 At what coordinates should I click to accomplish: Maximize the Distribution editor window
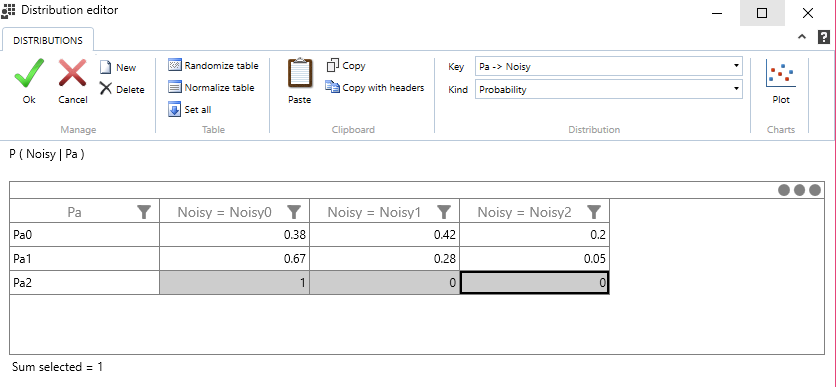[762, 13]
